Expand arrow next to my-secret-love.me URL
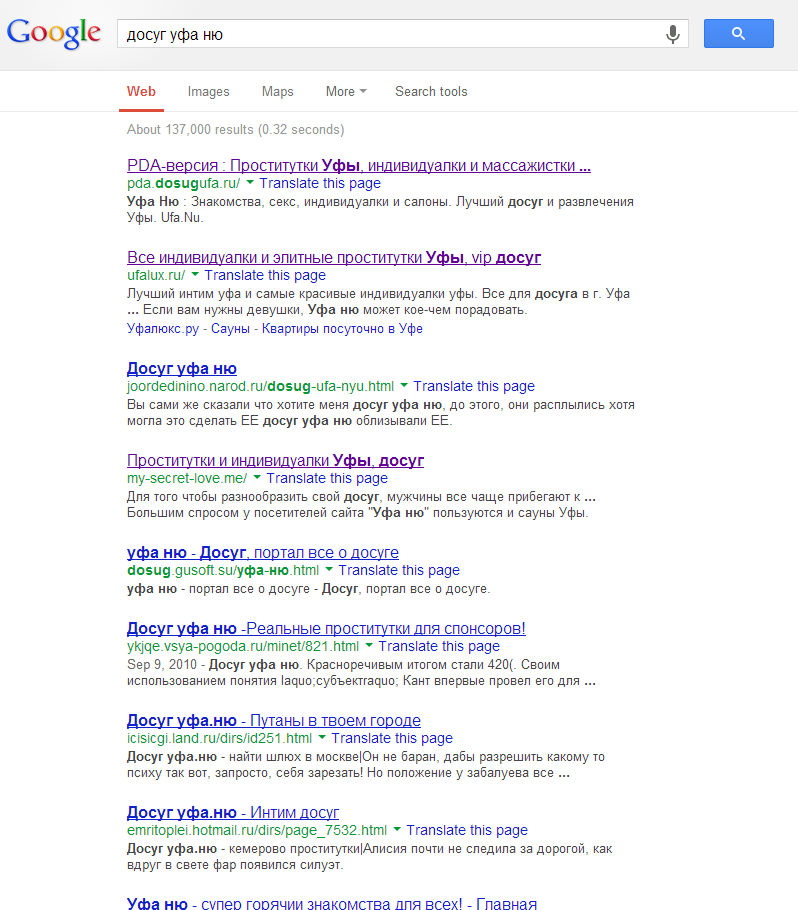This screenshot has height=910, width=798. point(257,477)
